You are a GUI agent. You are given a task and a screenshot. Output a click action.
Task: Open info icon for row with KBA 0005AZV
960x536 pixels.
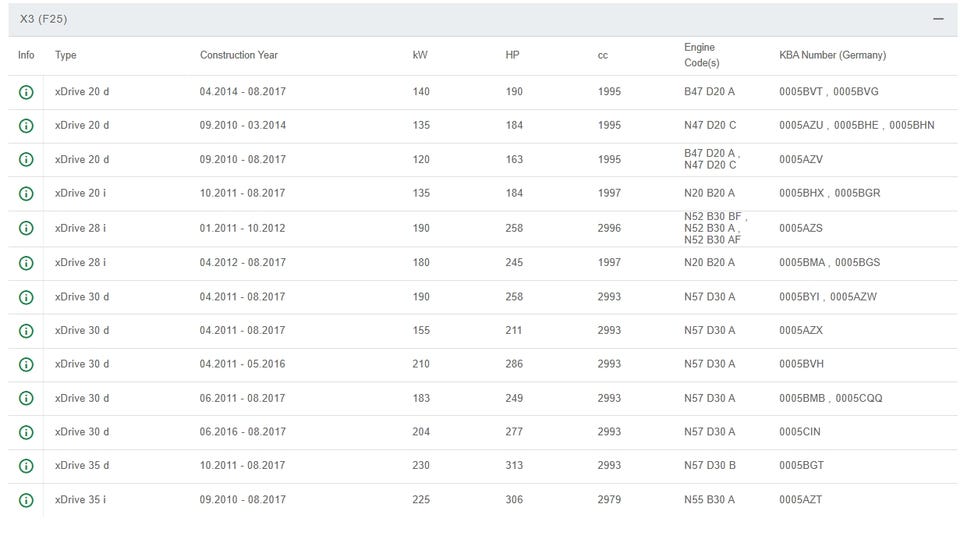tap(26, 160)
